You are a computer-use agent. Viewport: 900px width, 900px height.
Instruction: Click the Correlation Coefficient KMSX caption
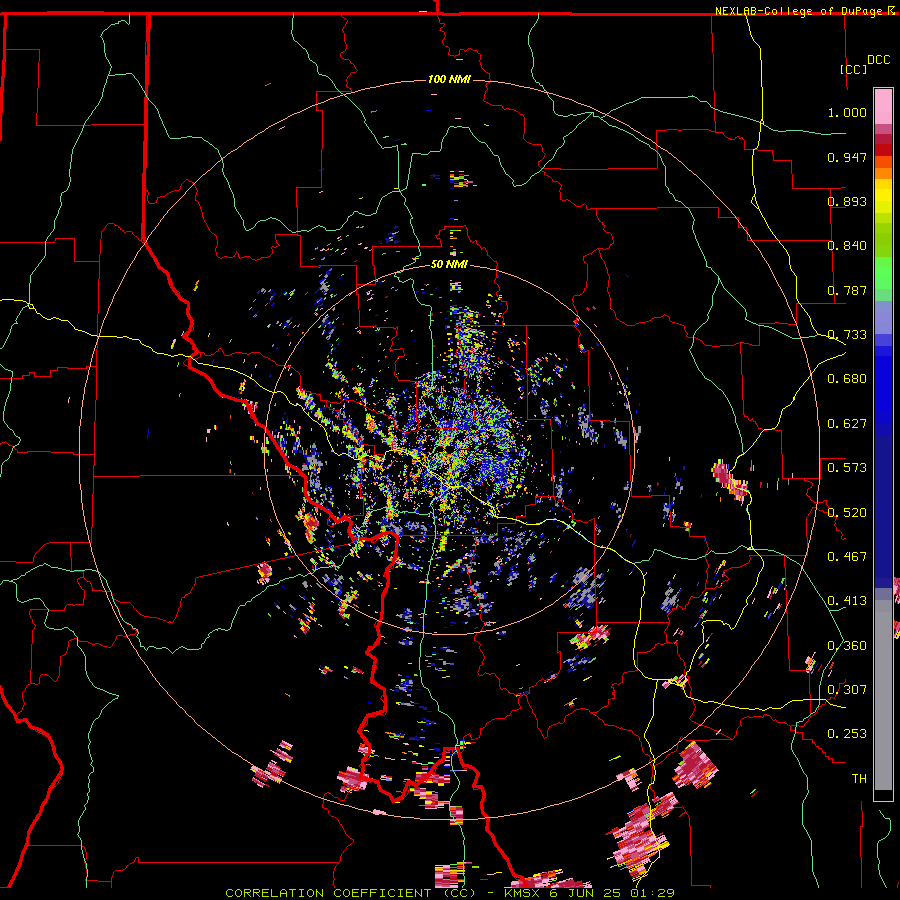[449, 893]
